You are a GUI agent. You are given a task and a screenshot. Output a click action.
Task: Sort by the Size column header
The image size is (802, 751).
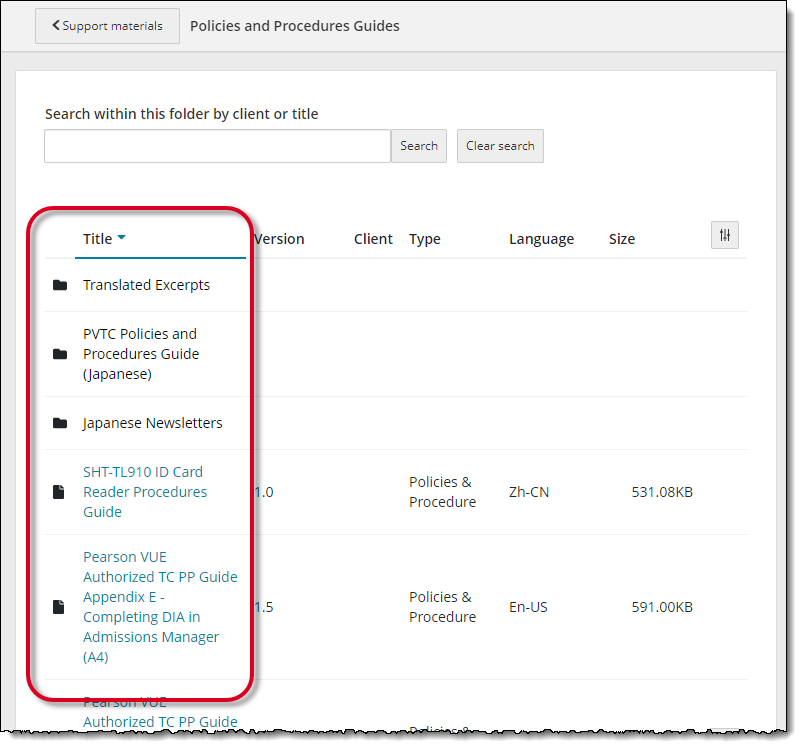[x=622, y=239]
